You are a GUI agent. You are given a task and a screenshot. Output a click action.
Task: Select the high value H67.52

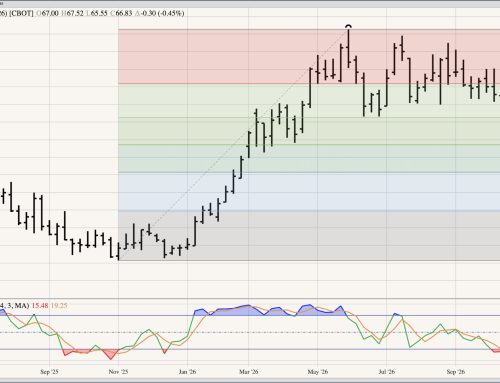click(x=72, y=13)
